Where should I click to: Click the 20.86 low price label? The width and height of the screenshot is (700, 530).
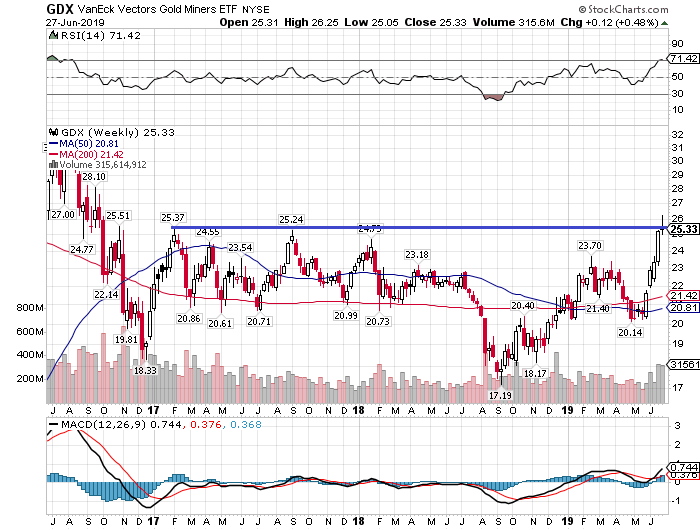point(188,319)
